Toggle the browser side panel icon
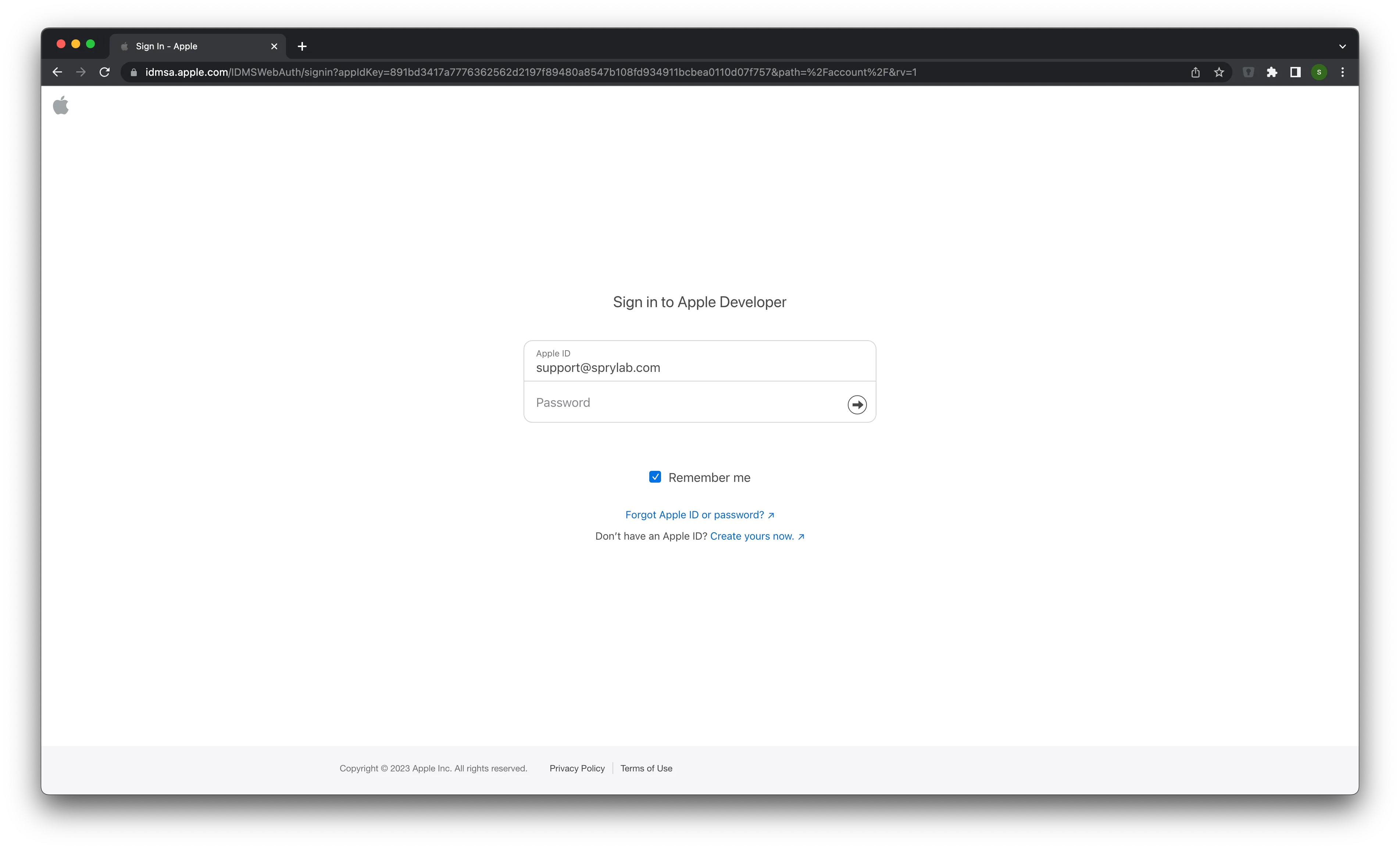 [1296, 72]
